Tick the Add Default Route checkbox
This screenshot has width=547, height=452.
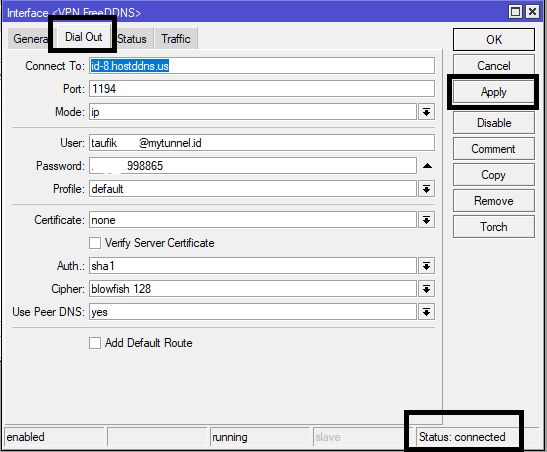[x=95, y=343]
